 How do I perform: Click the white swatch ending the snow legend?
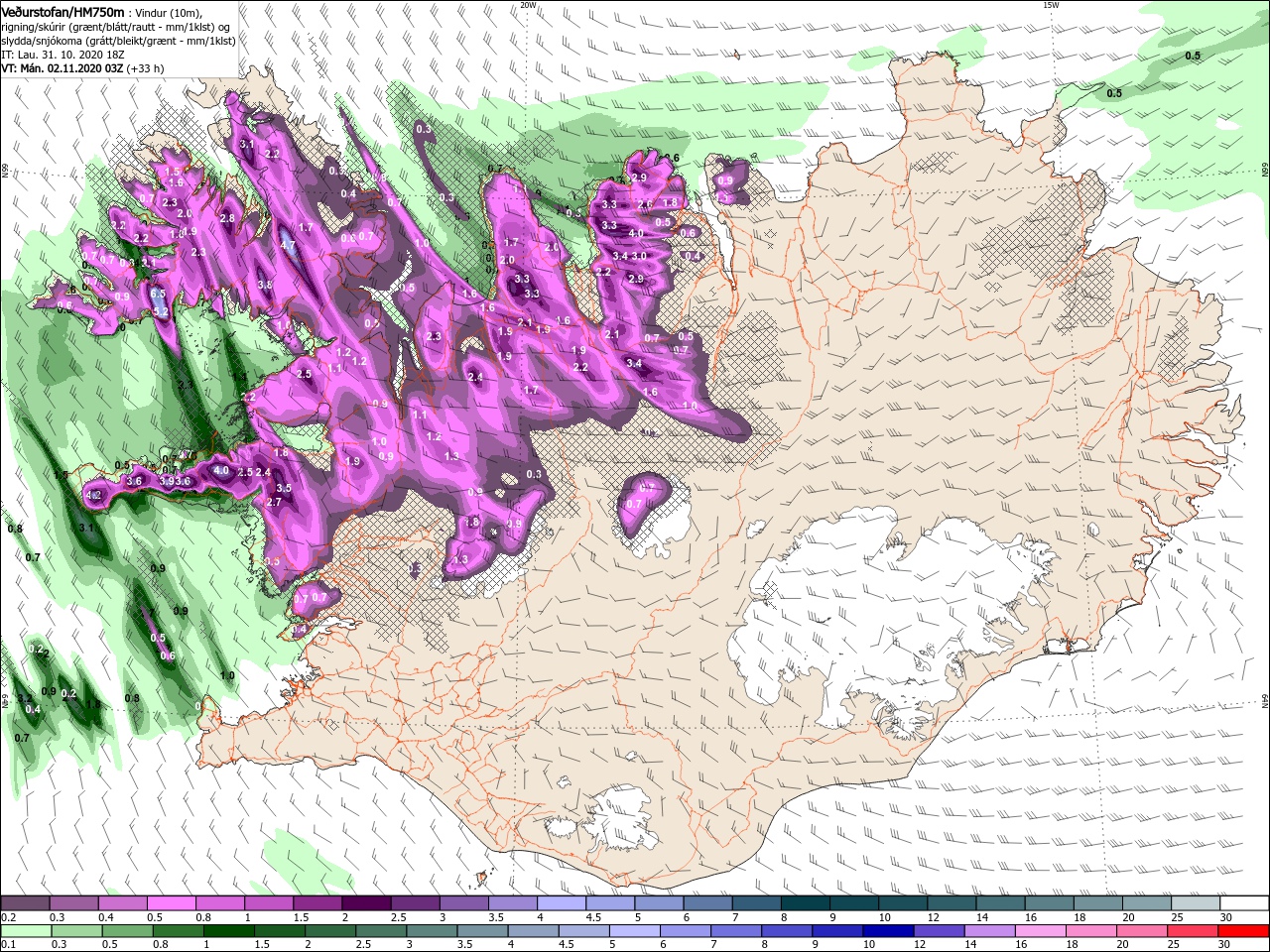coord(1243,903)
